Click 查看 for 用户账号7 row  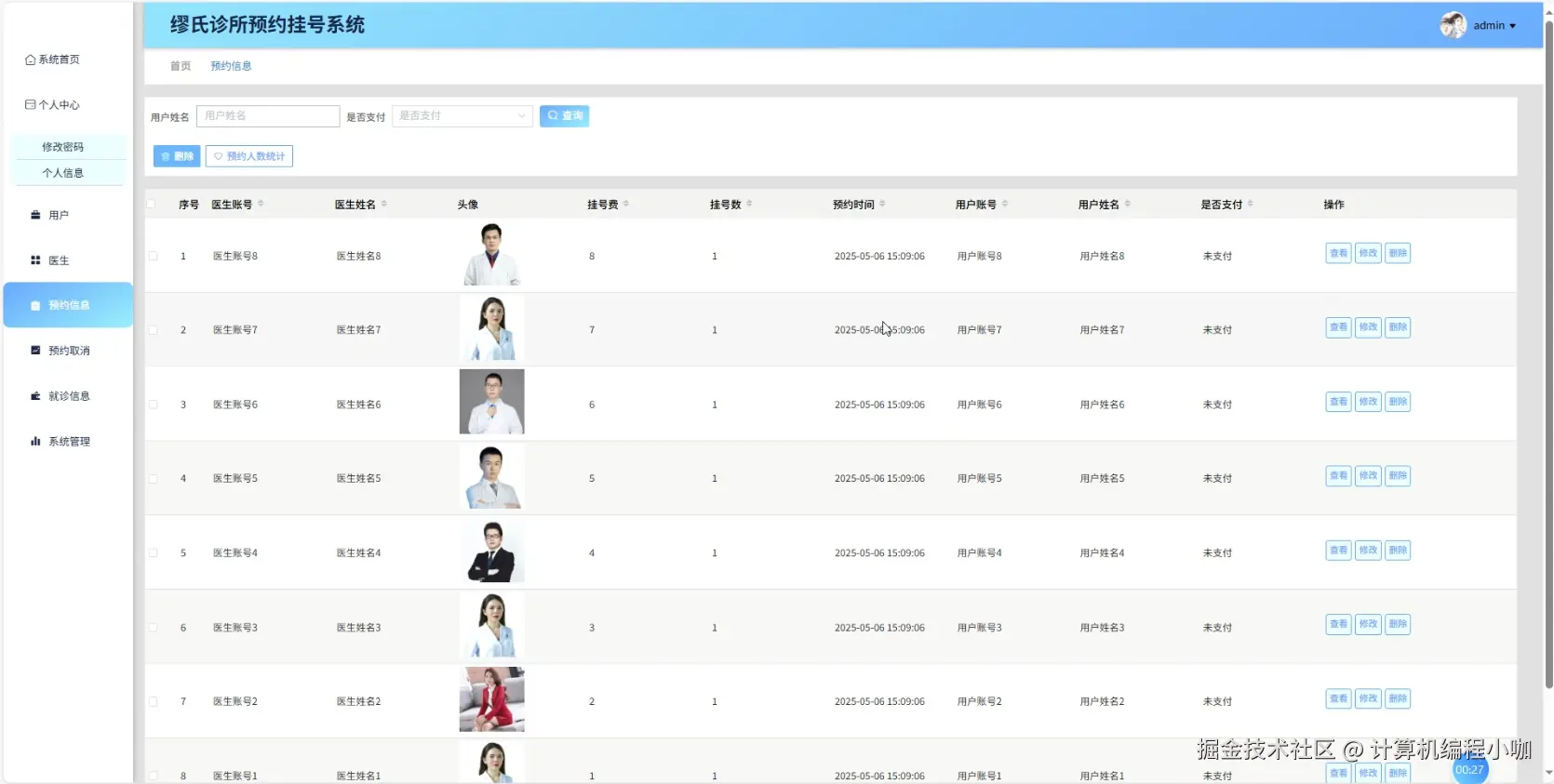(1338, 327)
